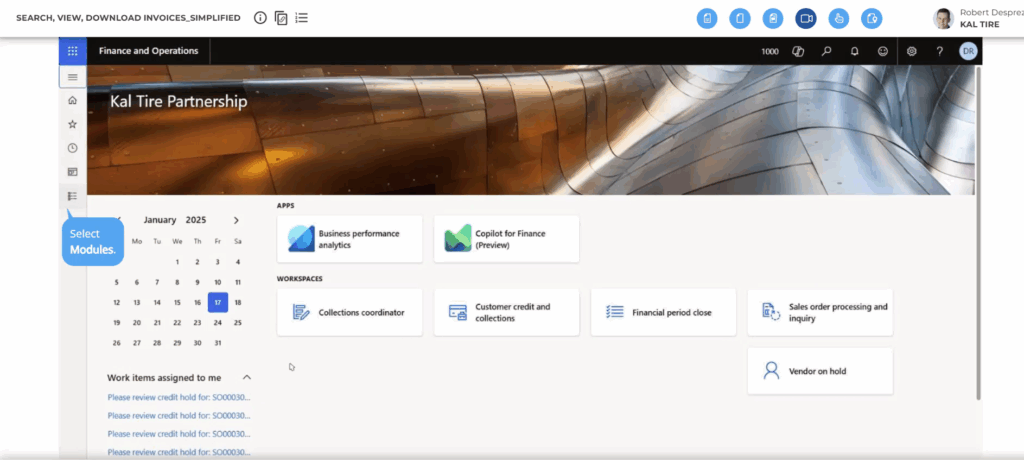Click the Home icon in left sidebar

72,101
